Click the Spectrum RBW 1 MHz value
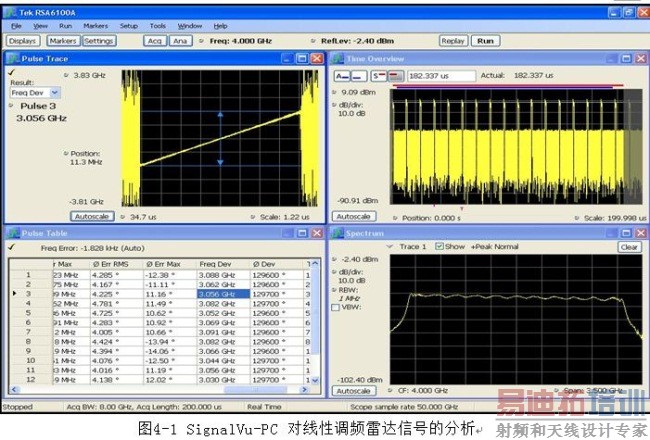 (x=349, y=299)
